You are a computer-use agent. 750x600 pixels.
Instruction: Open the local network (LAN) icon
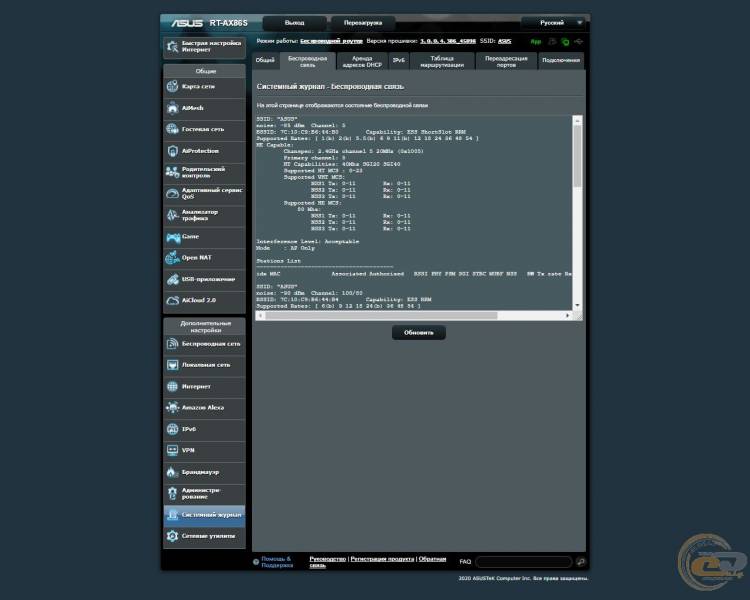172,365
